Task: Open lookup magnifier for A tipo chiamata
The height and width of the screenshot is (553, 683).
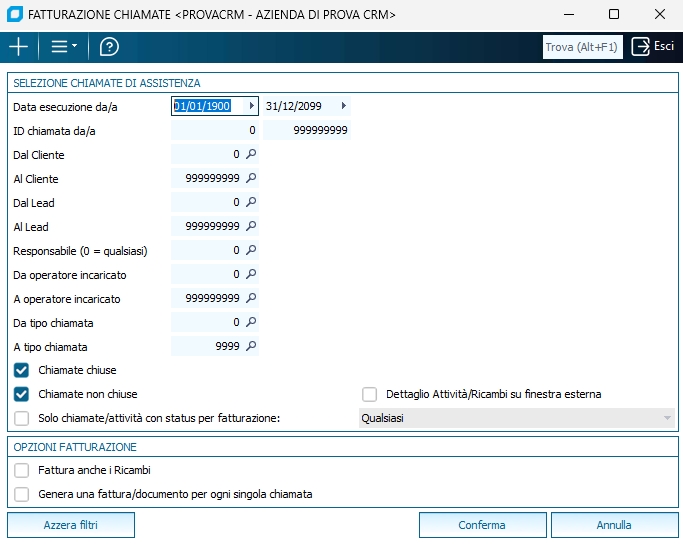Action: pos(251,346)
